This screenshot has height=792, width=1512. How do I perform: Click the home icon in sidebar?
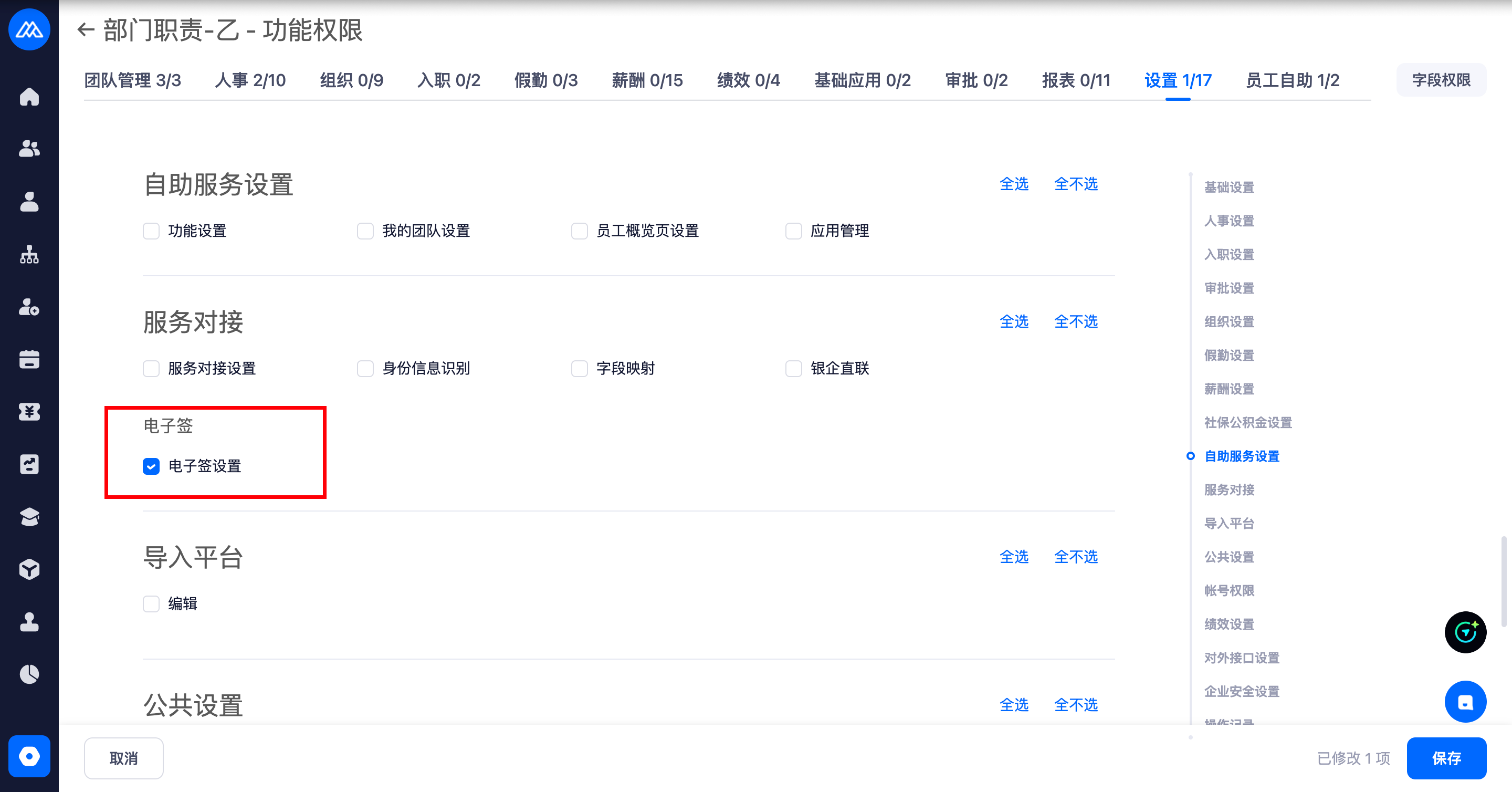(29, 97)
